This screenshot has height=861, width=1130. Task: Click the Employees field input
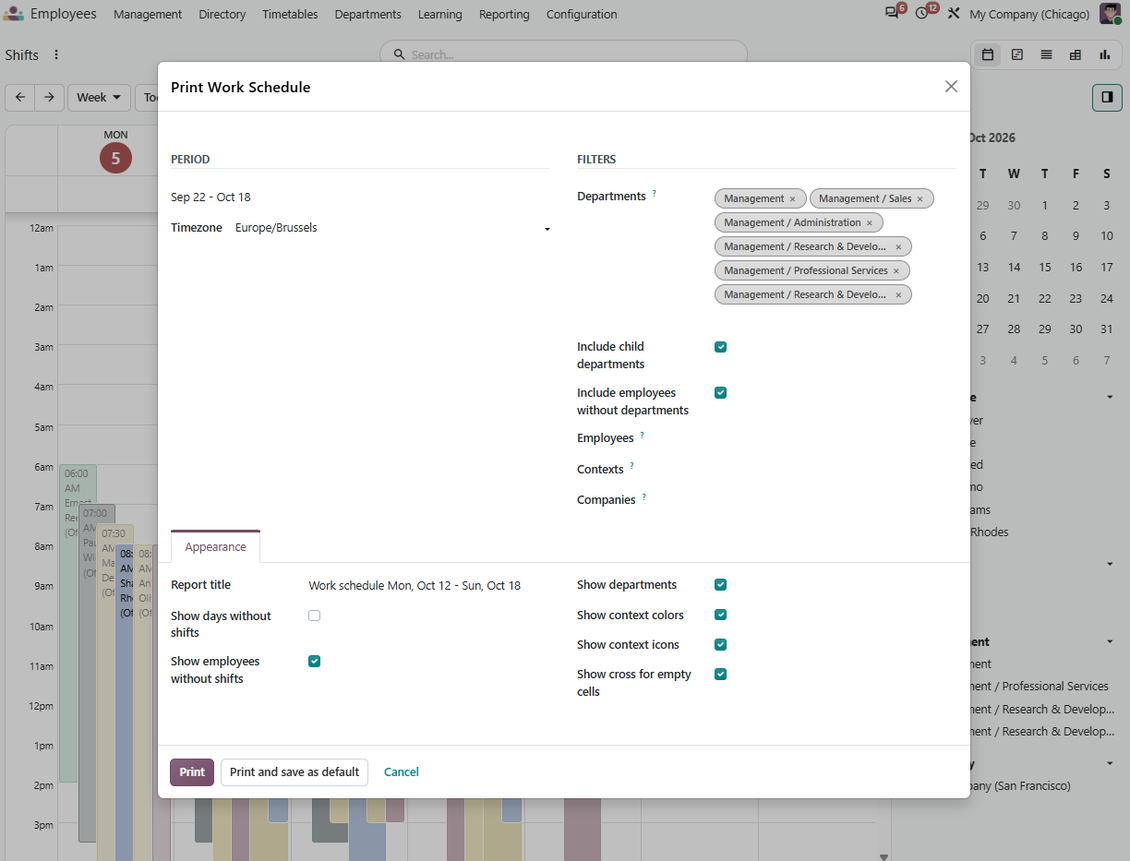[x=835, y=438]
